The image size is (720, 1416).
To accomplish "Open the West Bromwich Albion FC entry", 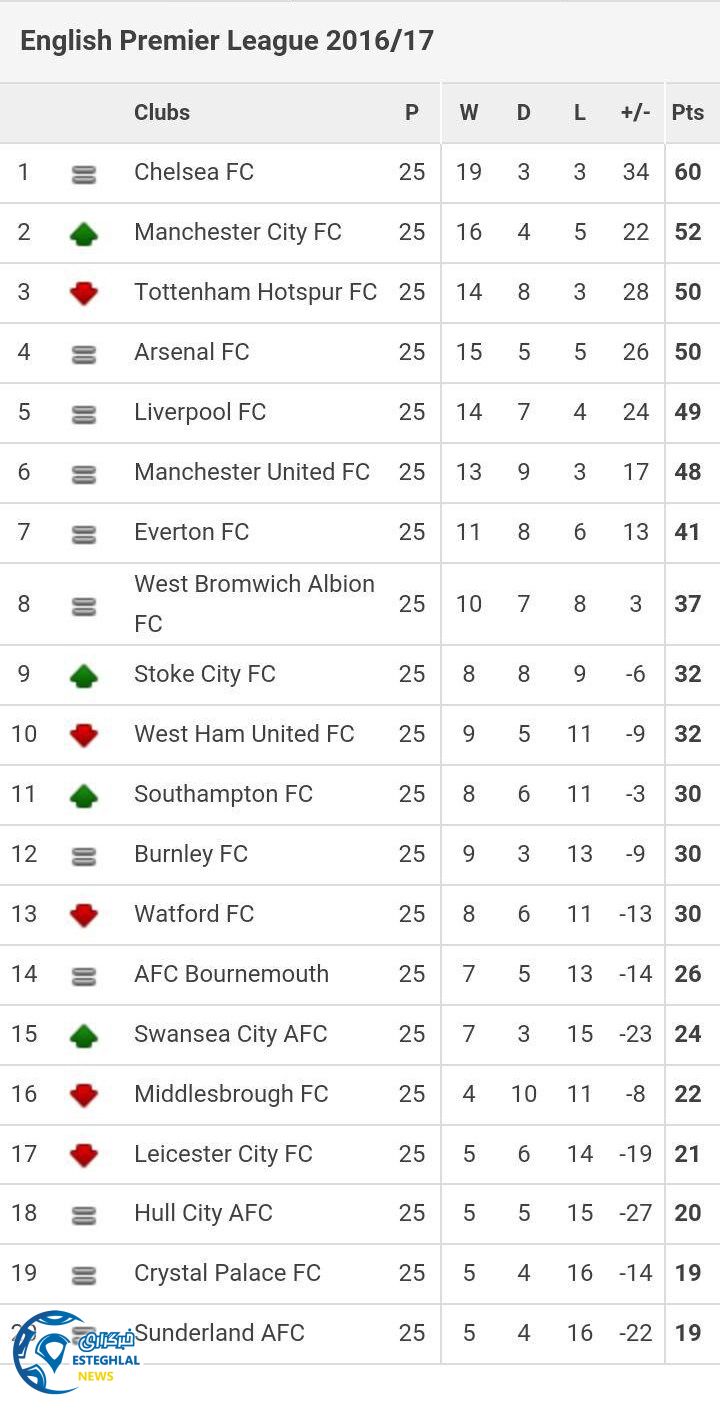I will (254, 603).
